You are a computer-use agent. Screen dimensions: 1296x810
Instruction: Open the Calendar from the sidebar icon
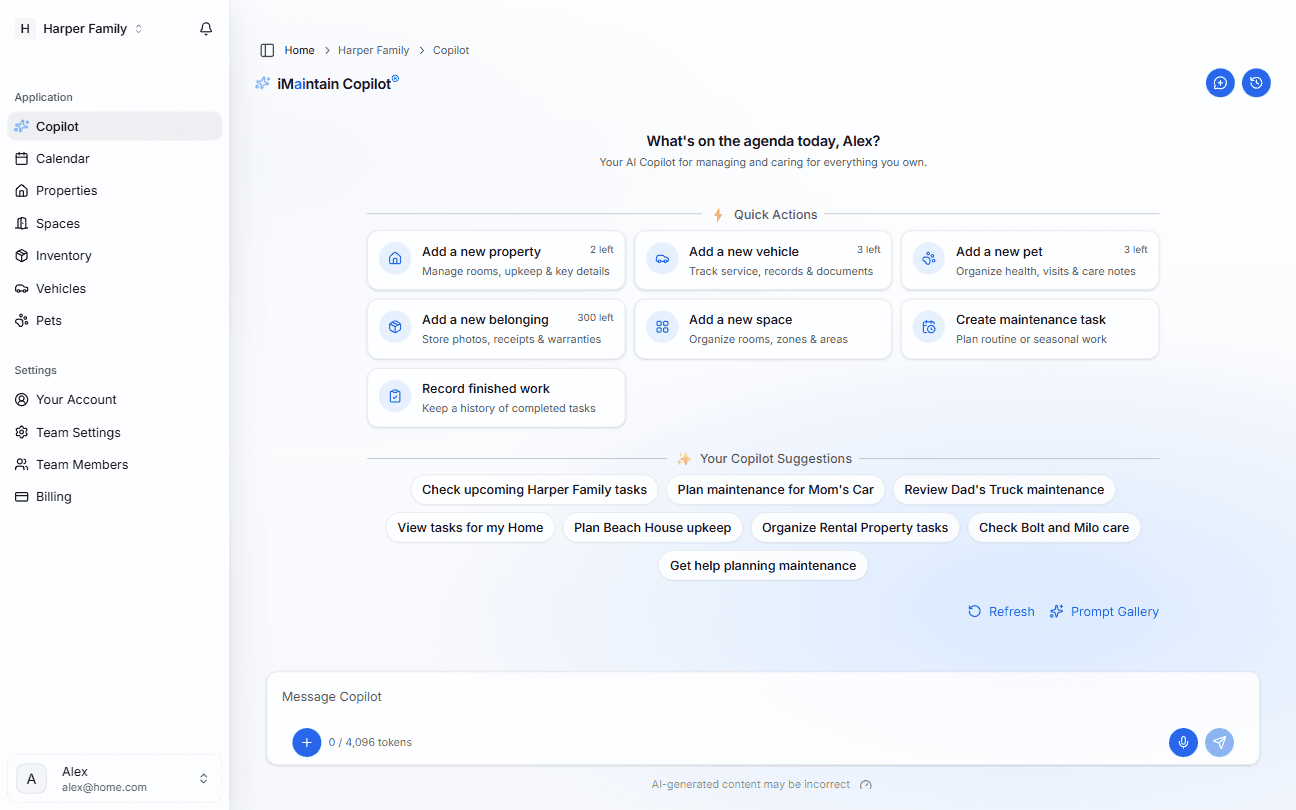23,158
